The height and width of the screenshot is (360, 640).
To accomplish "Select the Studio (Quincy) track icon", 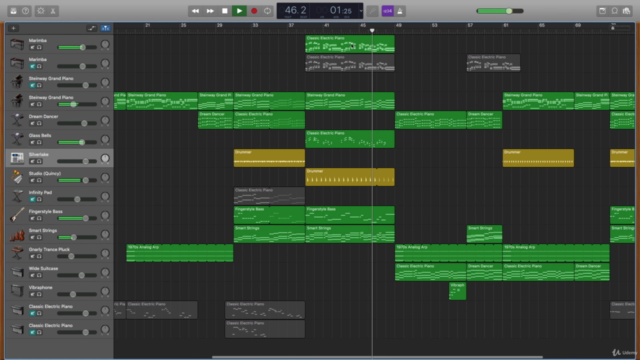I will point(17,177).
